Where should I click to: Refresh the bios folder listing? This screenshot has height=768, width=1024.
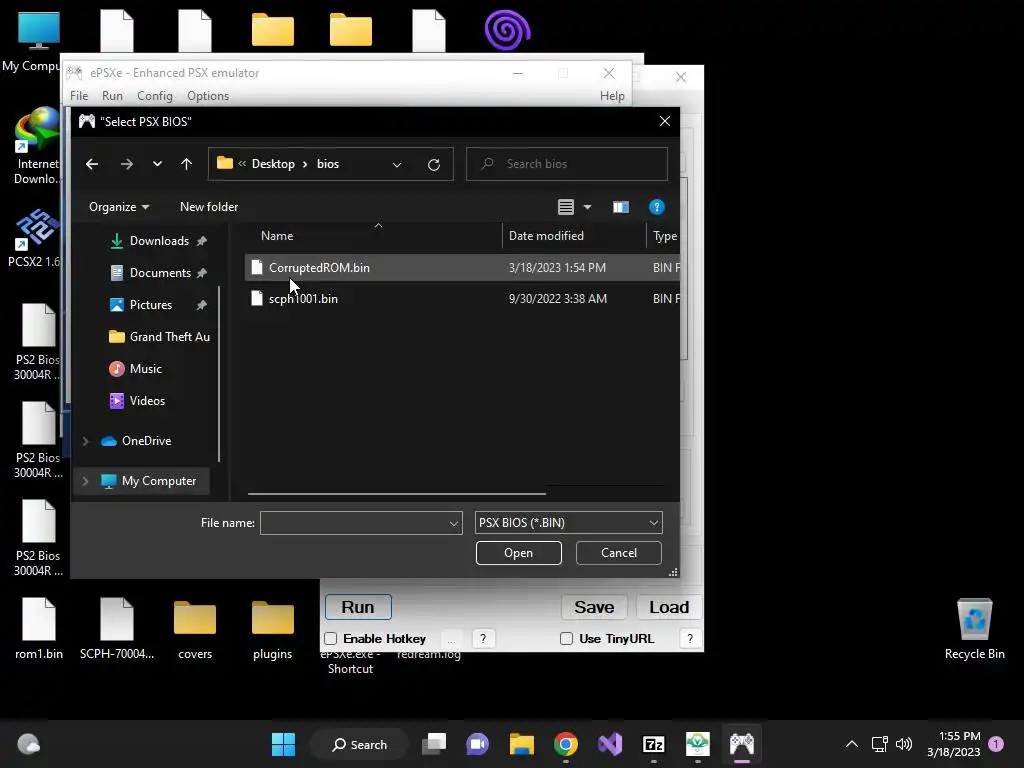434,165
